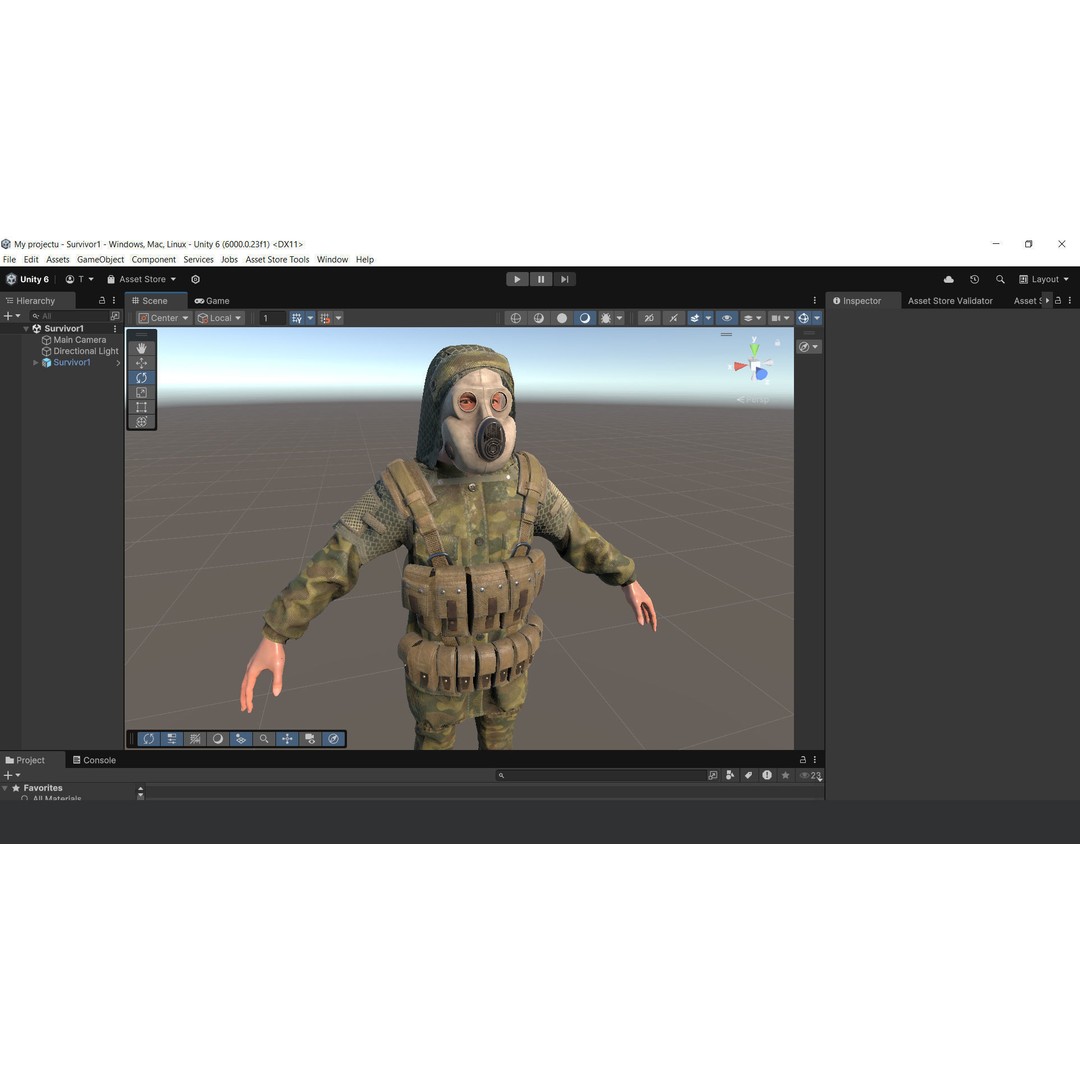Select the Scale tool
Screen dimensions: 1080x1080
[x=141, y=393]
